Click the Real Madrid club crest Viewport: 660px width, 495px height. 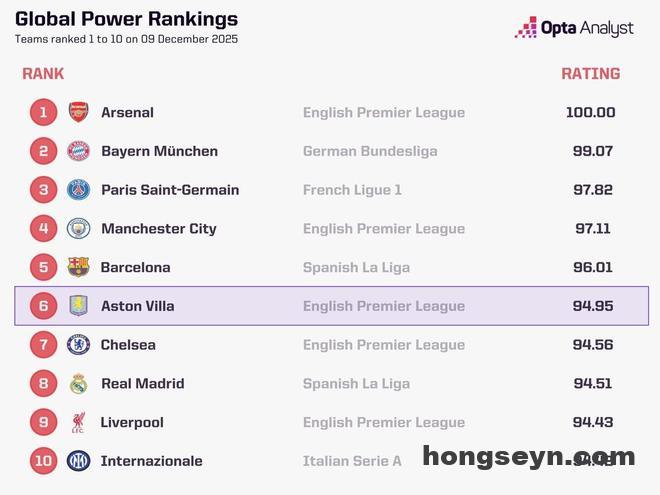tap(78, 383)
